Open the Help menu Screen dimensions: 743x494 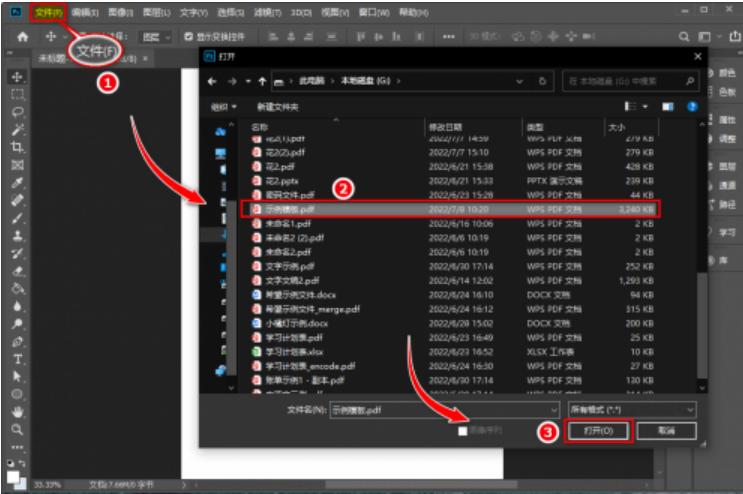(414, 13)
